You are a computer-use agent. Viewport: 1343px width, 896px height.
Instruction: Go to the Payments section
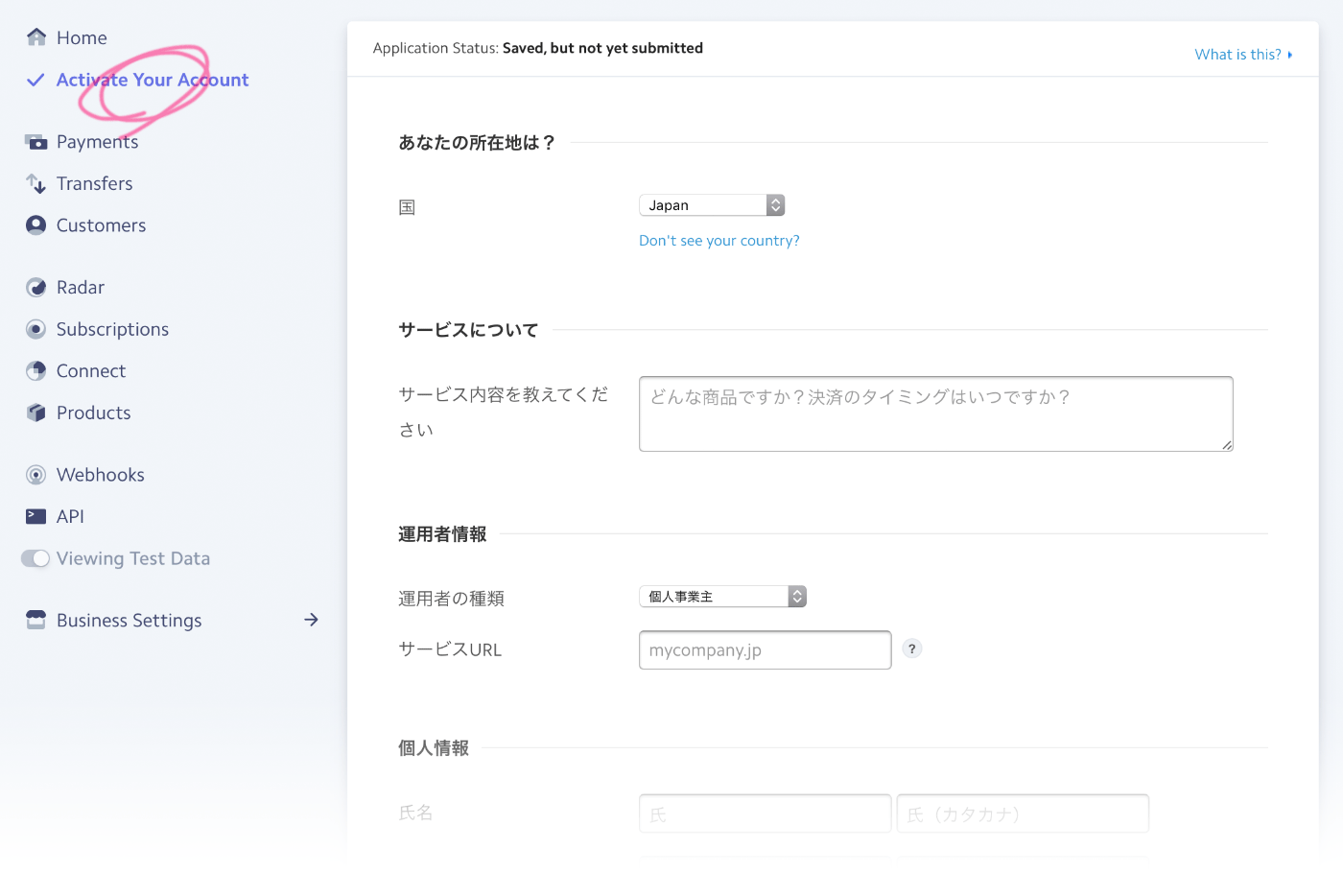click(97, 142)
